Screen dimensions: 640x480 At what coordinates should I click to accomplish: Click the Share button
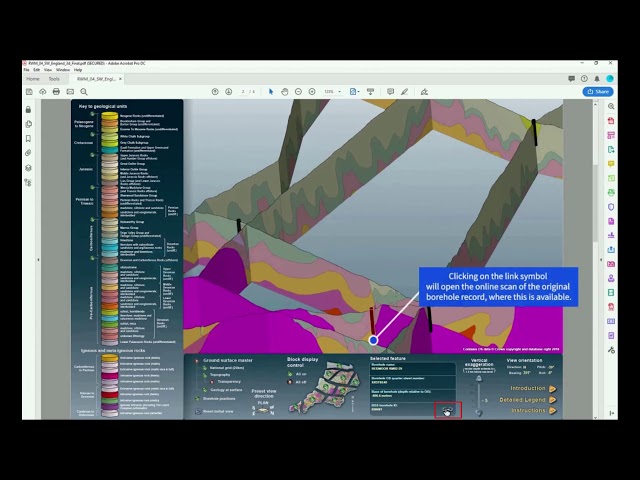coord(598,92)
